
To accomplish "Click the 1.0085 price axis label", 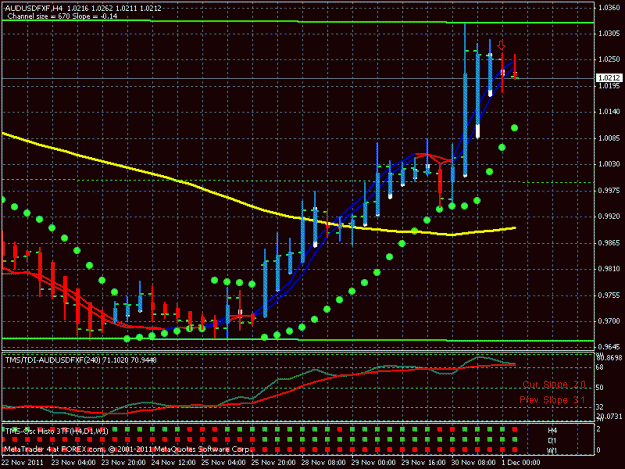I will (609, 138).
